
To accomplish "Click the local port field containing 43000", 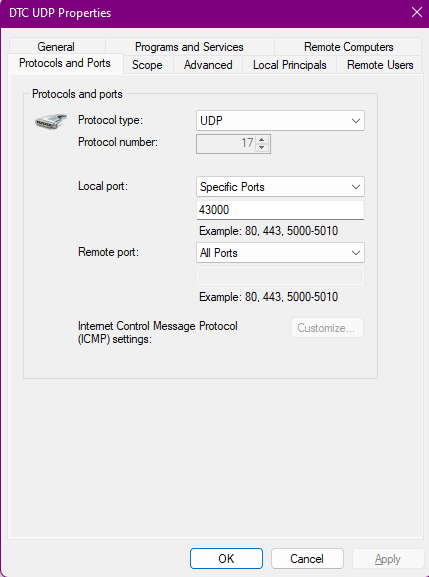I will [x=280, y=210].
